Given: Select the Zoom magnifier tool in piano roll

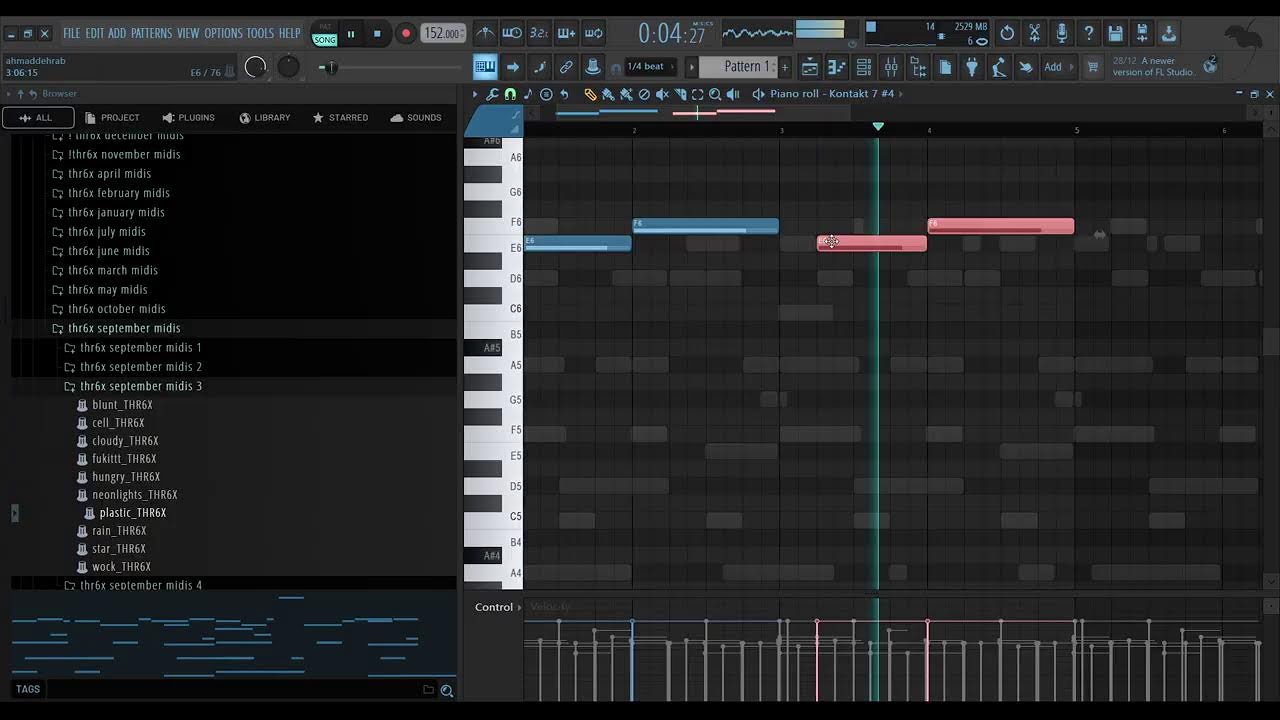Looking at the screenshot, I should 715,94.
